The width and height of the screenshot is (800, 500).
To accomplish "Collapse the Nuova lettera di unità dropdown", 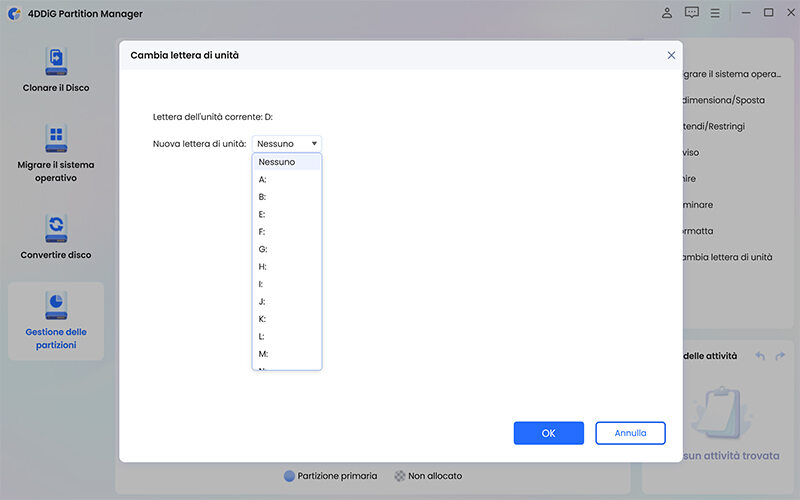I will [x=287, y=143].
